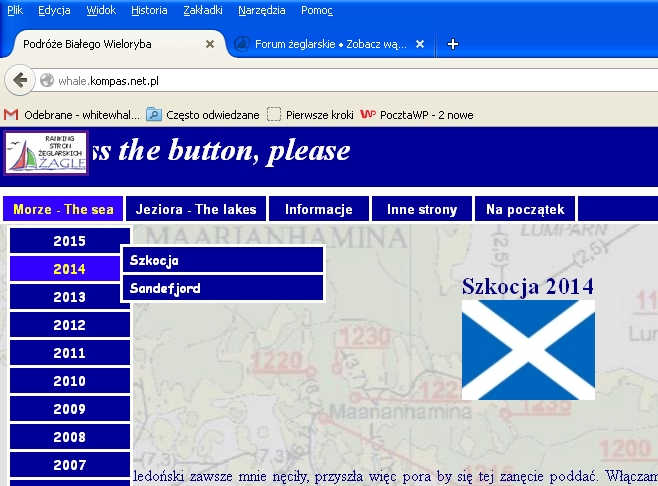This screenshot has height=486, width=658.
Task: Click the Szkocja 2014 heading
Action: tap(528, 287)
